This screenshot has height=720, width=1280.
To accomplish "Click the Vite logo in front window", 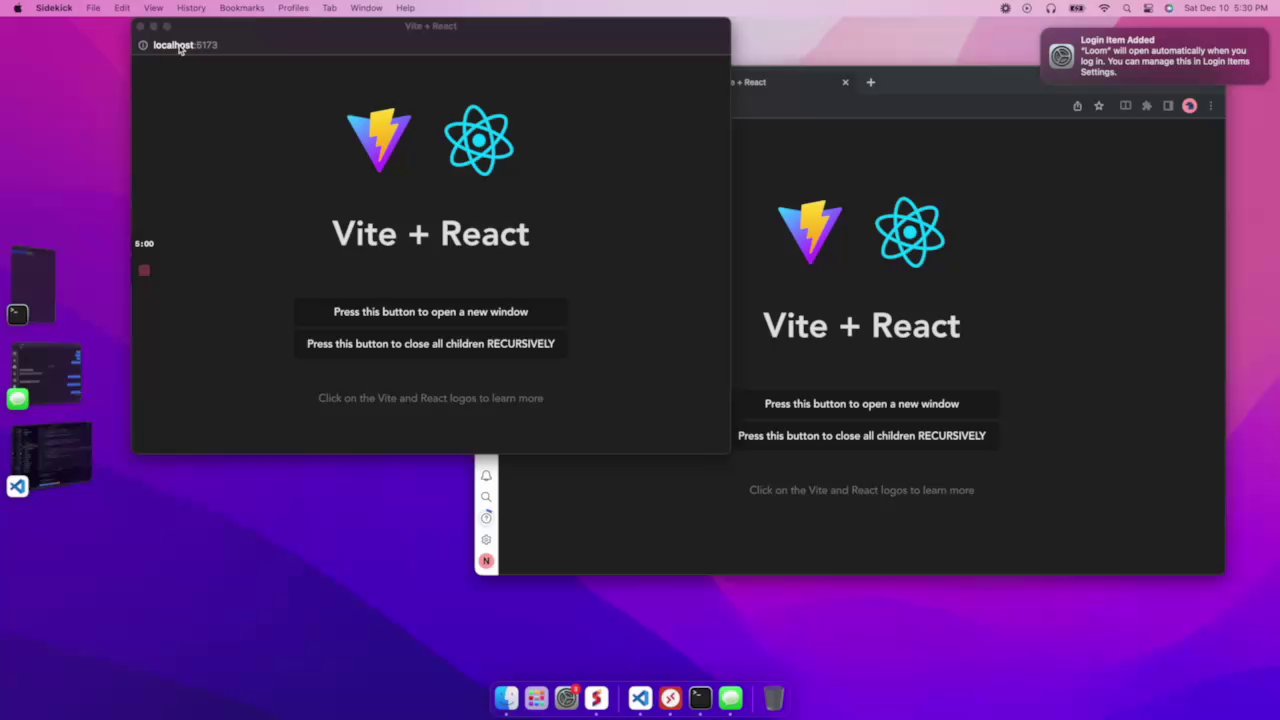I will point(379,141).
